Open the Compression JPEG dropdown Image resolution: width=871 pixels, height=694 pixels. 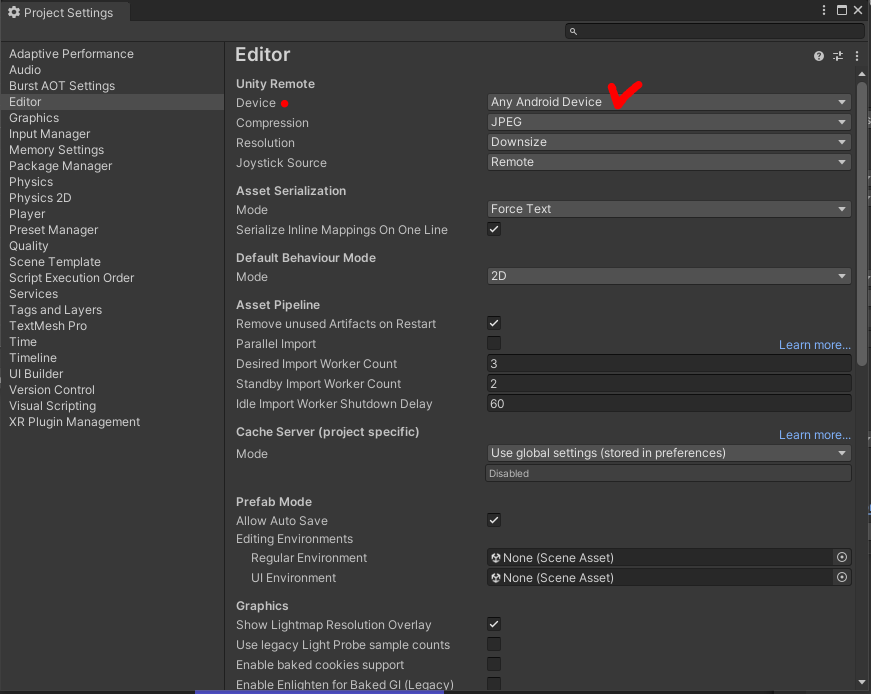click(669, 122)
